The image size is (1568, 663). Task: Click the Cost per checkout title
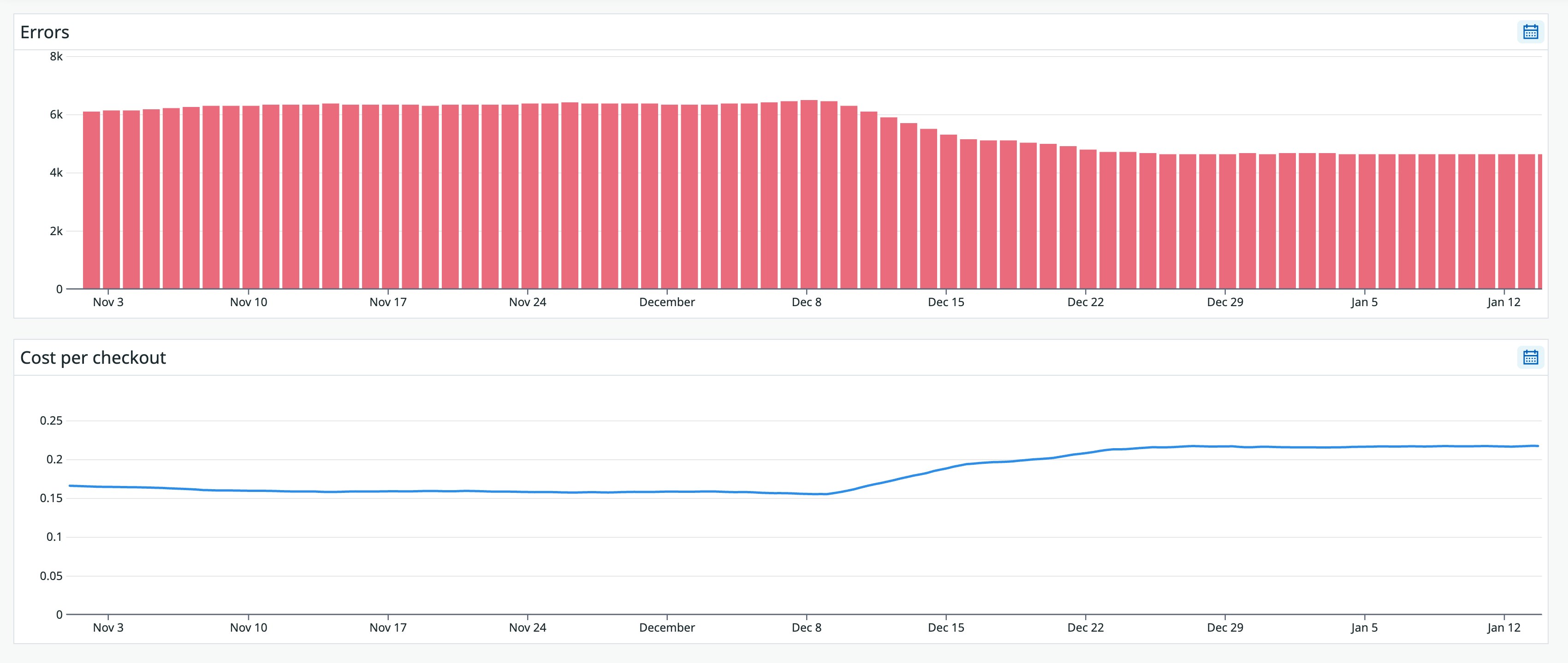tap(93, 357)
